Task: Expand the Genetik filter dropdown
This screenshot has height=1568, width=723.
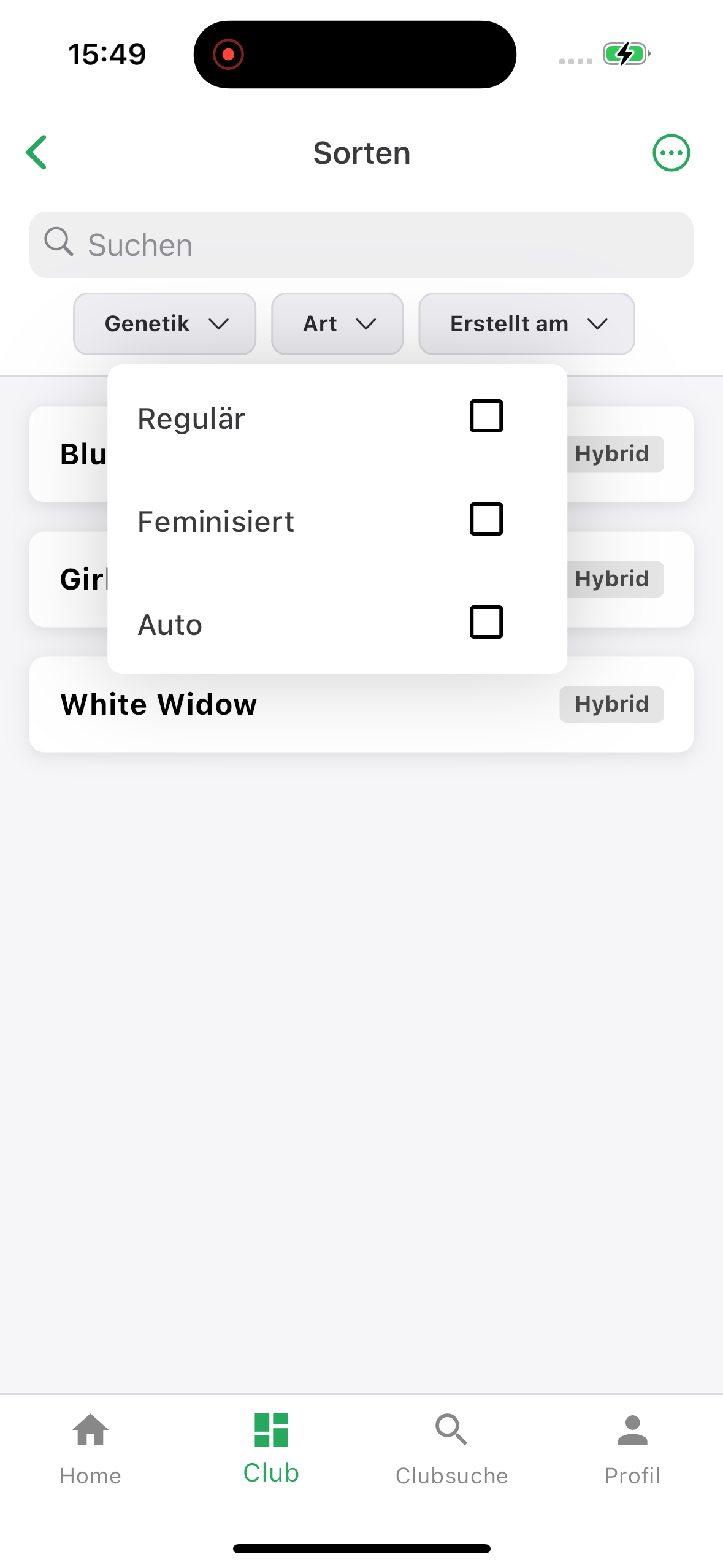Action: click(164, 324)
